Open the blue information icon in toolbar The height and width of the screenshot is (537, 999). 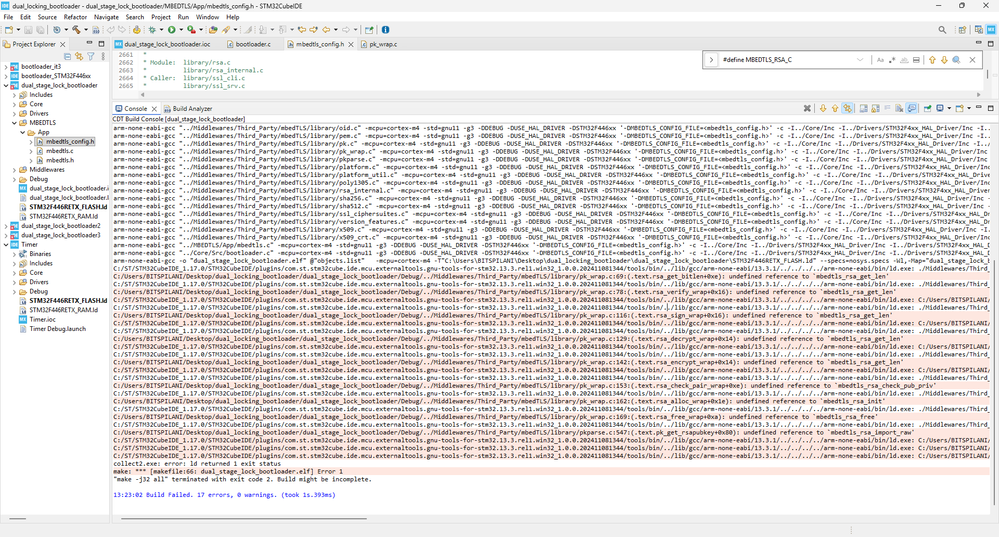[x=385, y=29]
